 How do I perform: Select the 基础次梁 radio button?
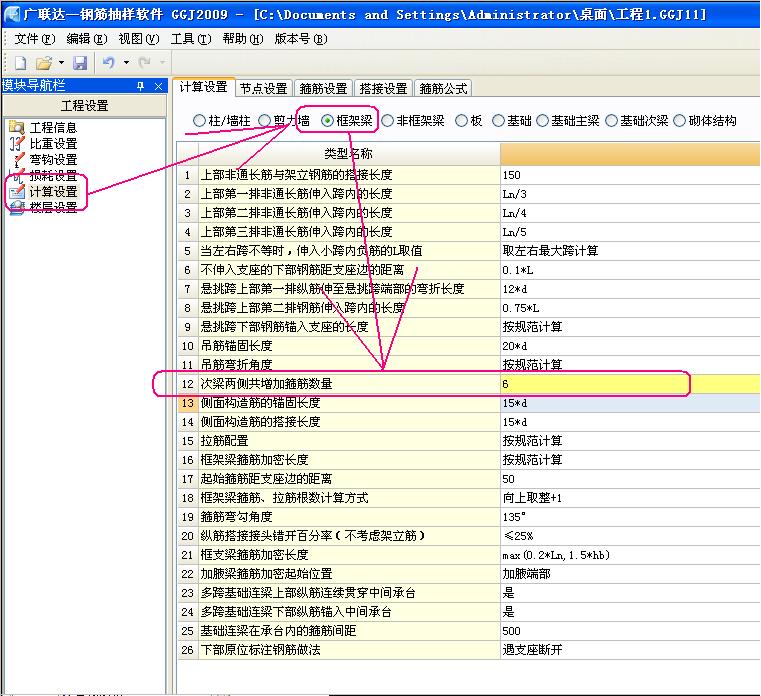pyautogui.click(x=612, y=120)
